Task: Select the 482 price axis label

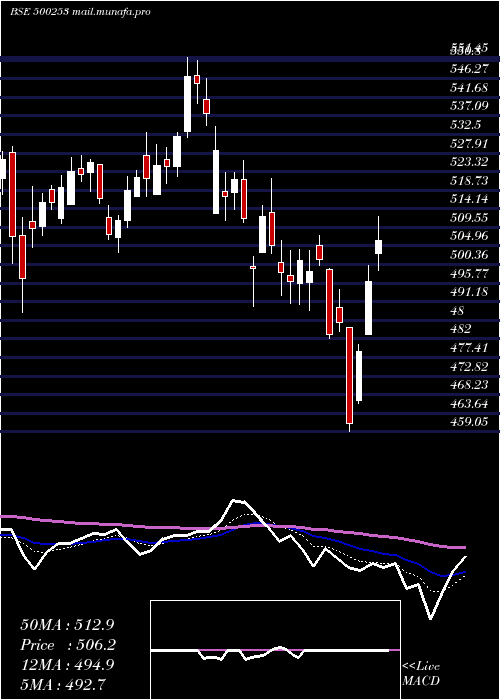Action: coord(461,329)
